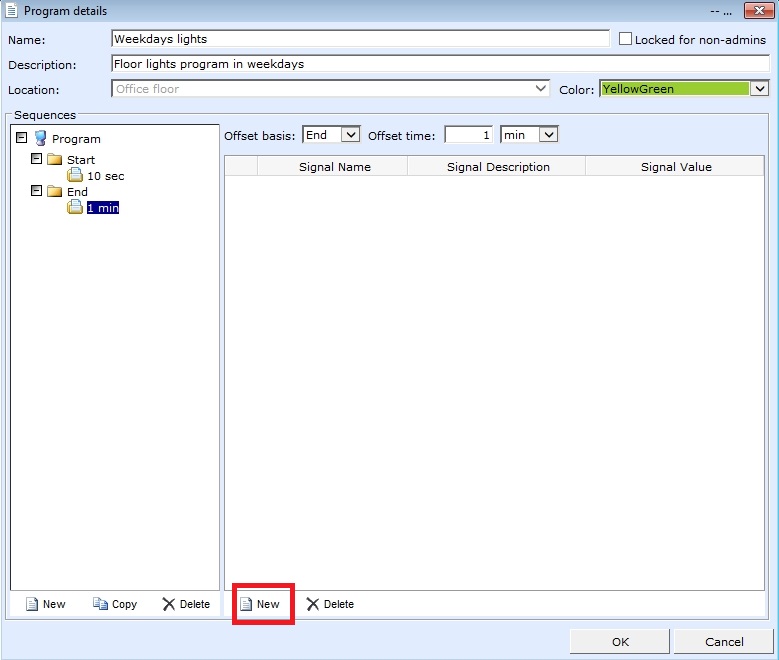Select the 1 min sequence item

pyautogui.click(x=102, y=208)
